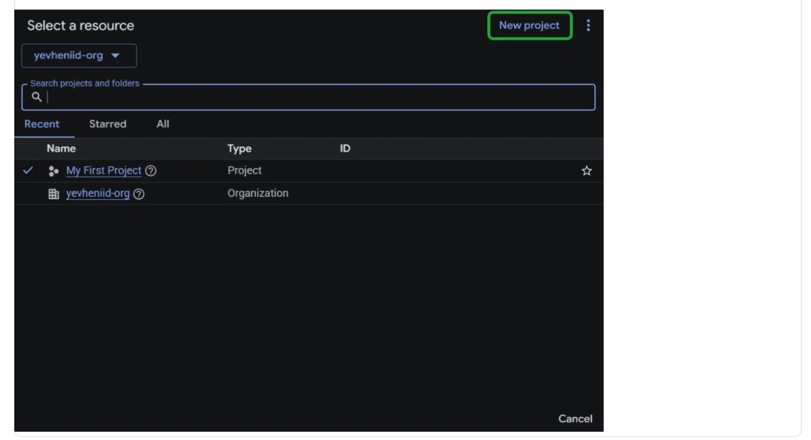Click the Organization type cell
This screenshot has height=440, width=811.
258,193
